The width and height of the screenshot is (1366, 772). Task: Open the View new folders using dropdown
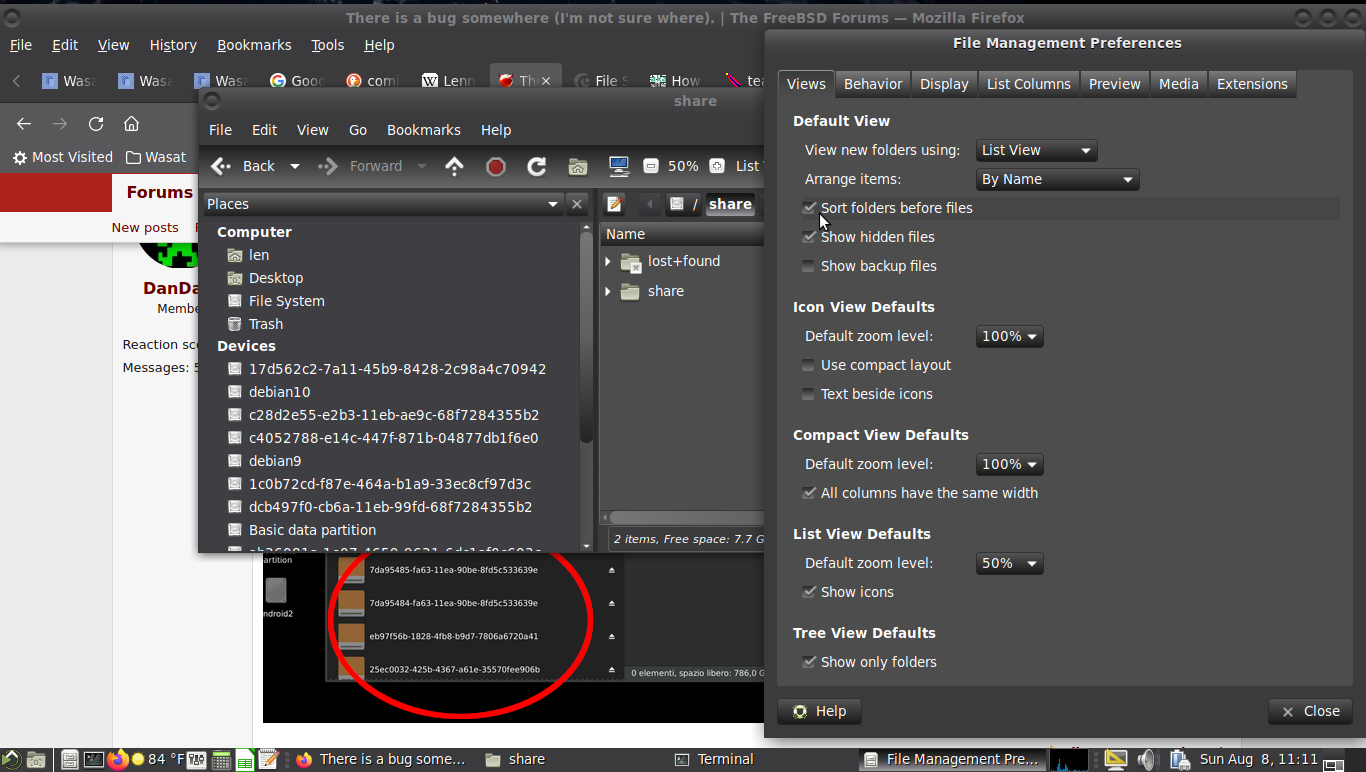1036,150
